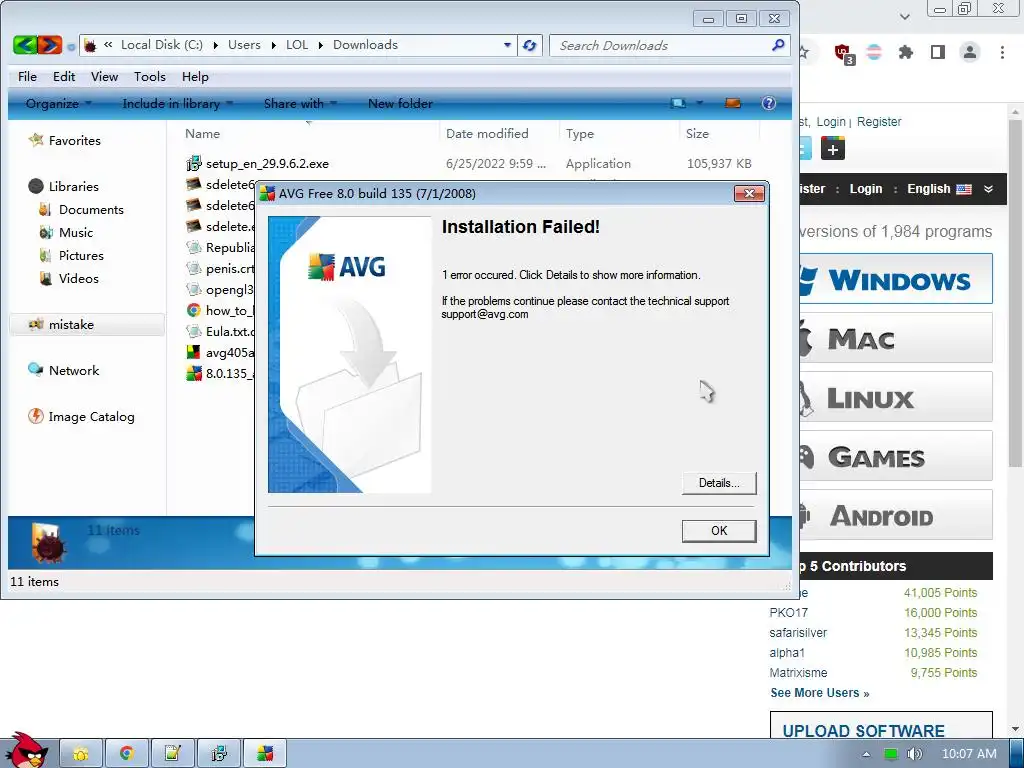
Task: Open the Tools menu
Action: (x=150, y=76)
